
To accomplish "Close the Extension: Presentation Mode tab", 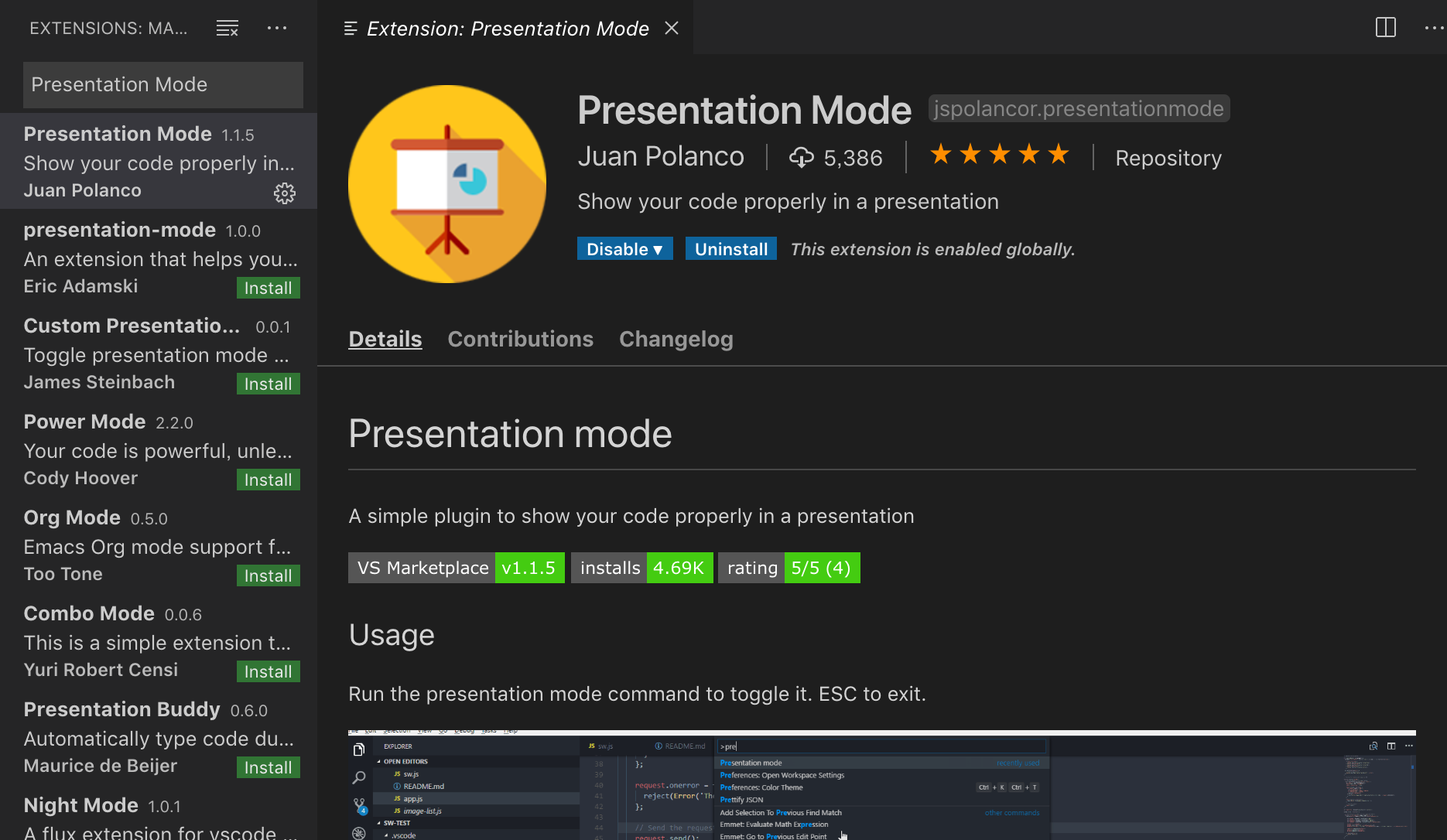I will [672, 28].
